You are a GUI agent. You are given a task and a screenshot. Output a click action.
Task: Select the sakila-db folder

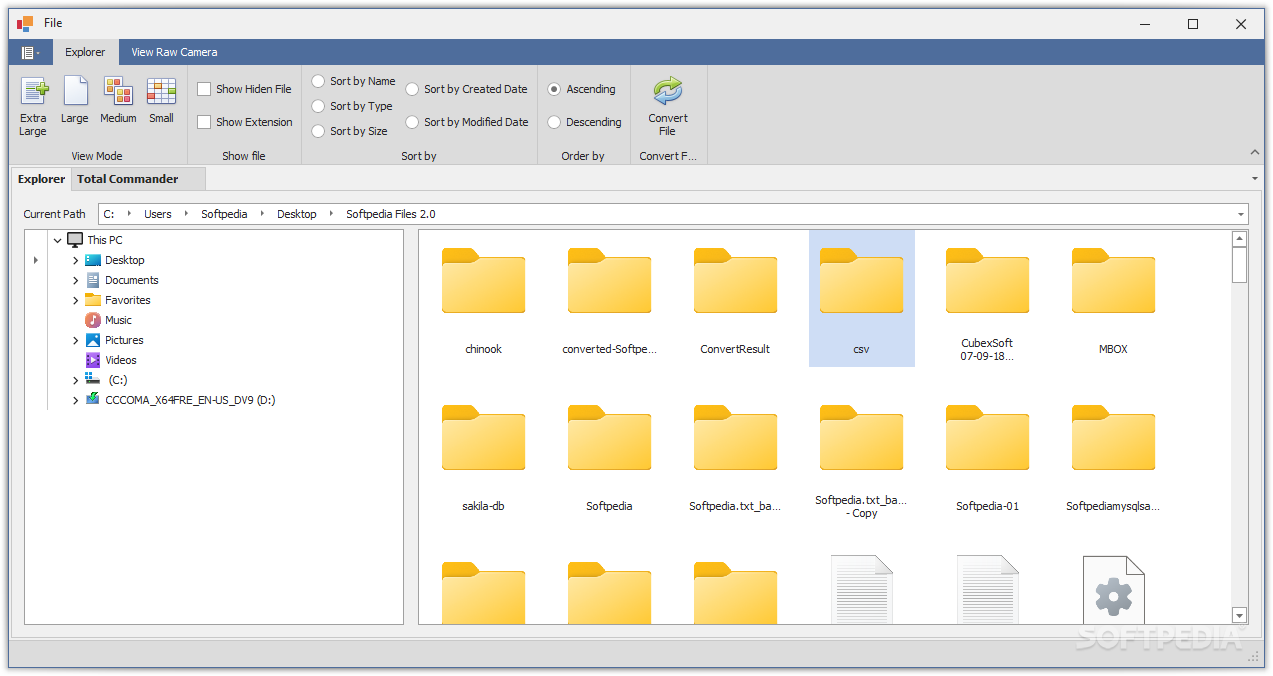tap(483, 457)
